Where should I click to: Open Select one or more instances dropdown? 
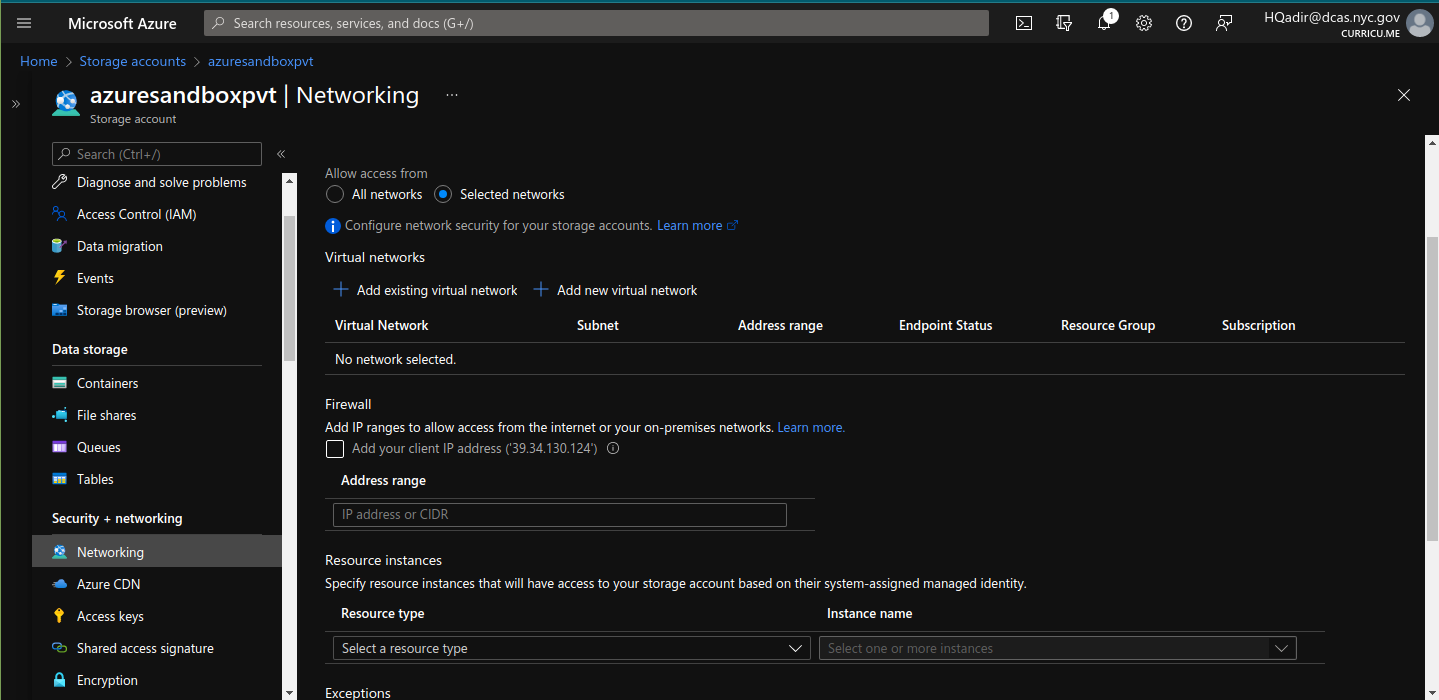tap(1058, 648)
